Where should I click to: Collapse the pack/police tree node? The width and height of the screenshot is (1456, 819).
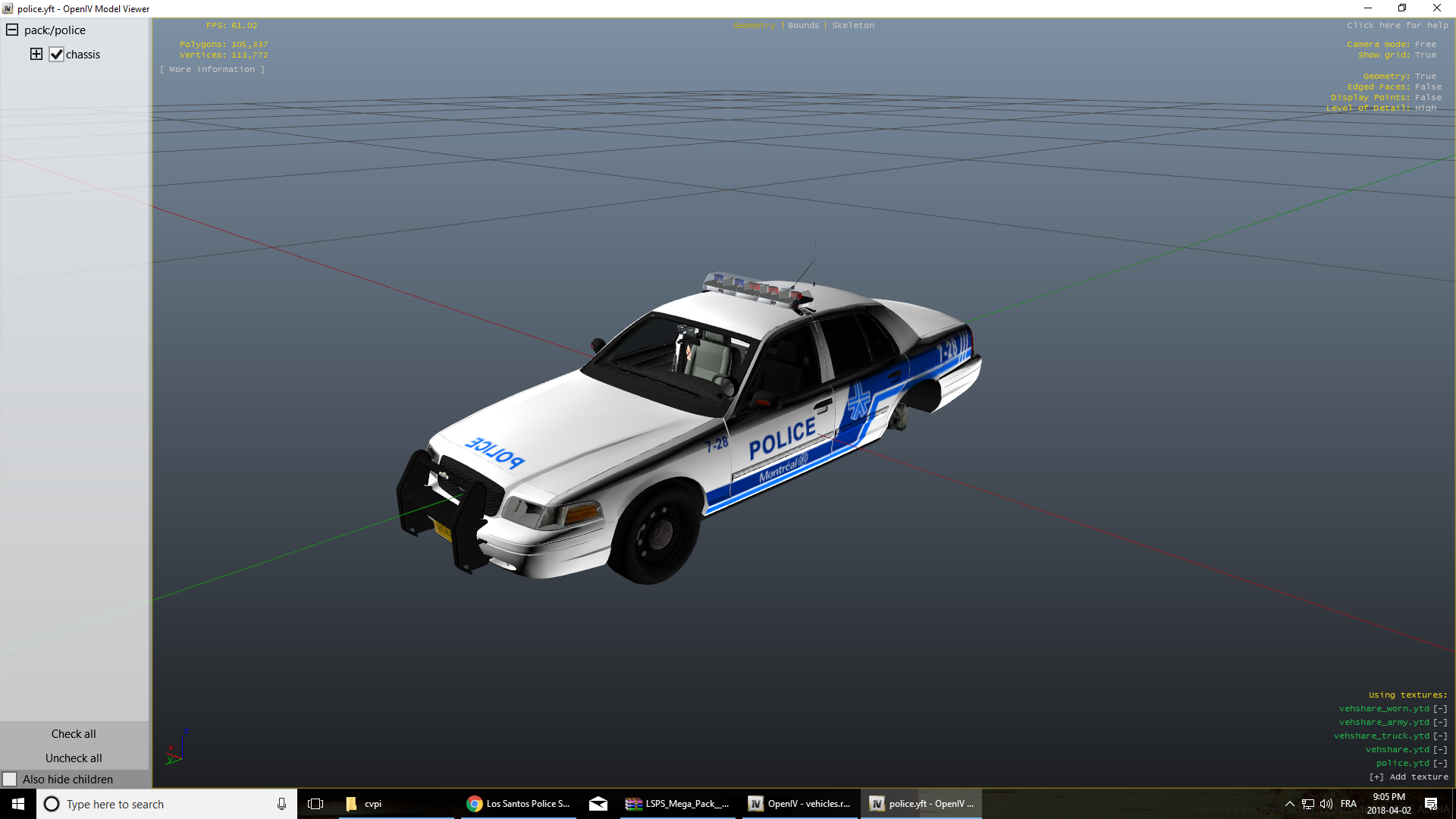pos(12,30)
